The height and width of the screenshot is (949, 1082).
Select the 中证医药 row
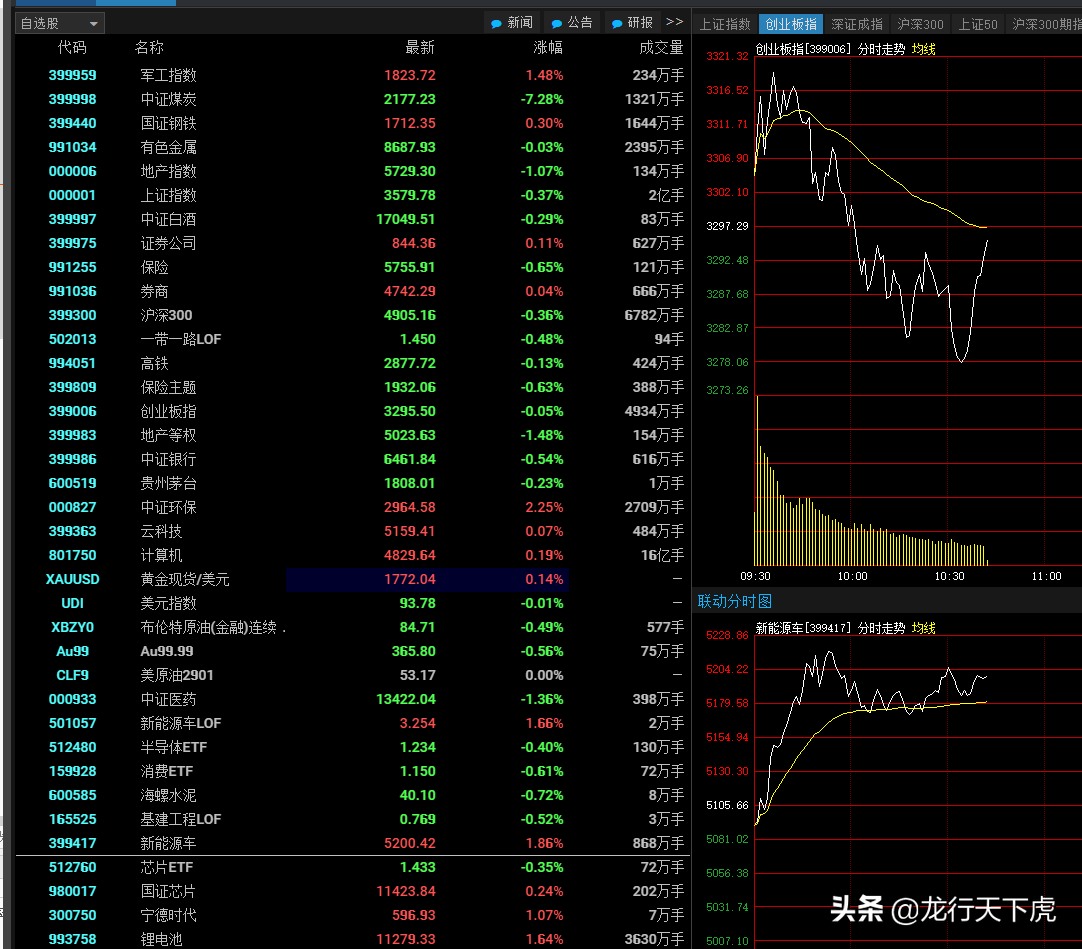pyautogui.click(x=351, y=699)
